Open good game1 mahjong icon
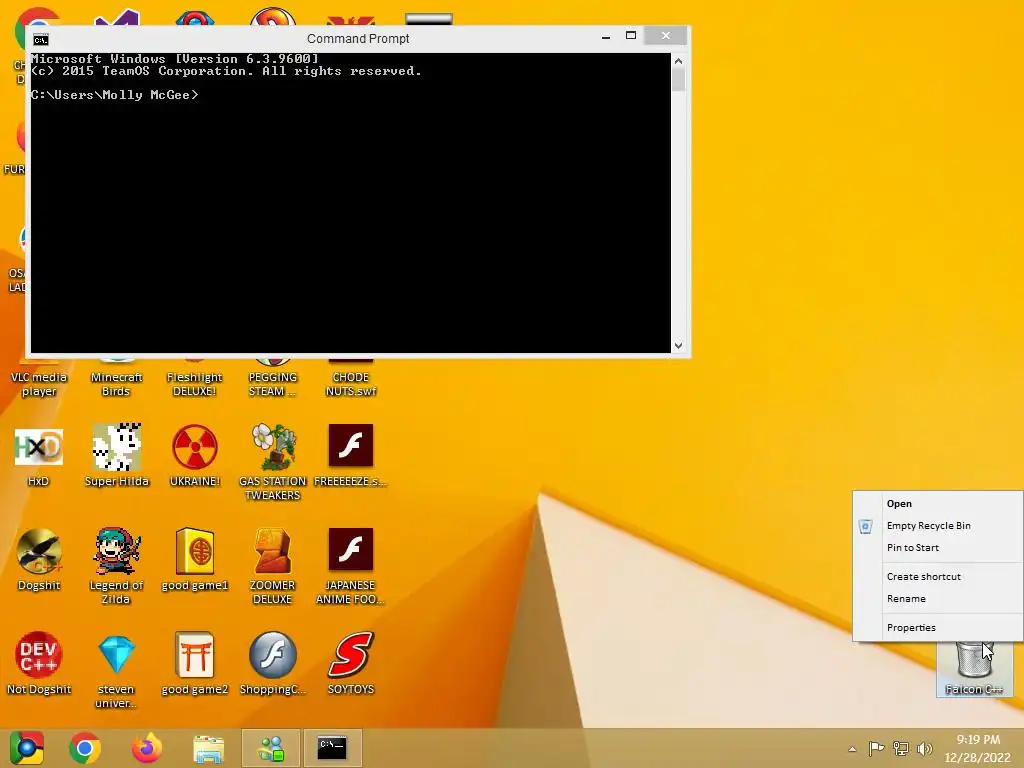The width and height of the screenshot is (1024, 768). pos(195,560)
